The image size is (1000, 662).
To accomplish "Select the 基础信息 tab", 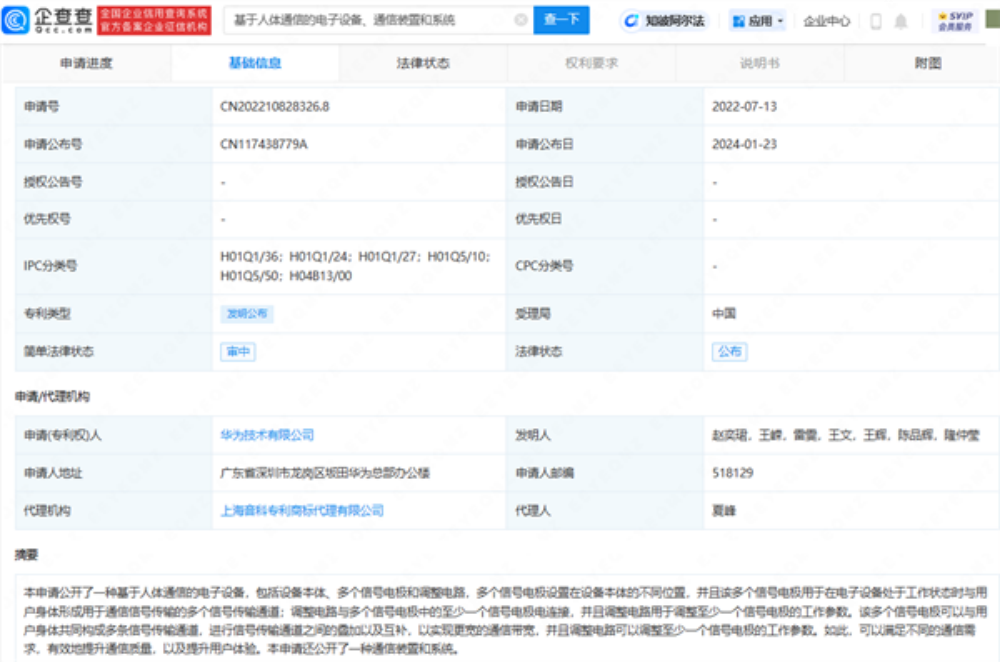I will pyautogui.click(x=255, y=63).
